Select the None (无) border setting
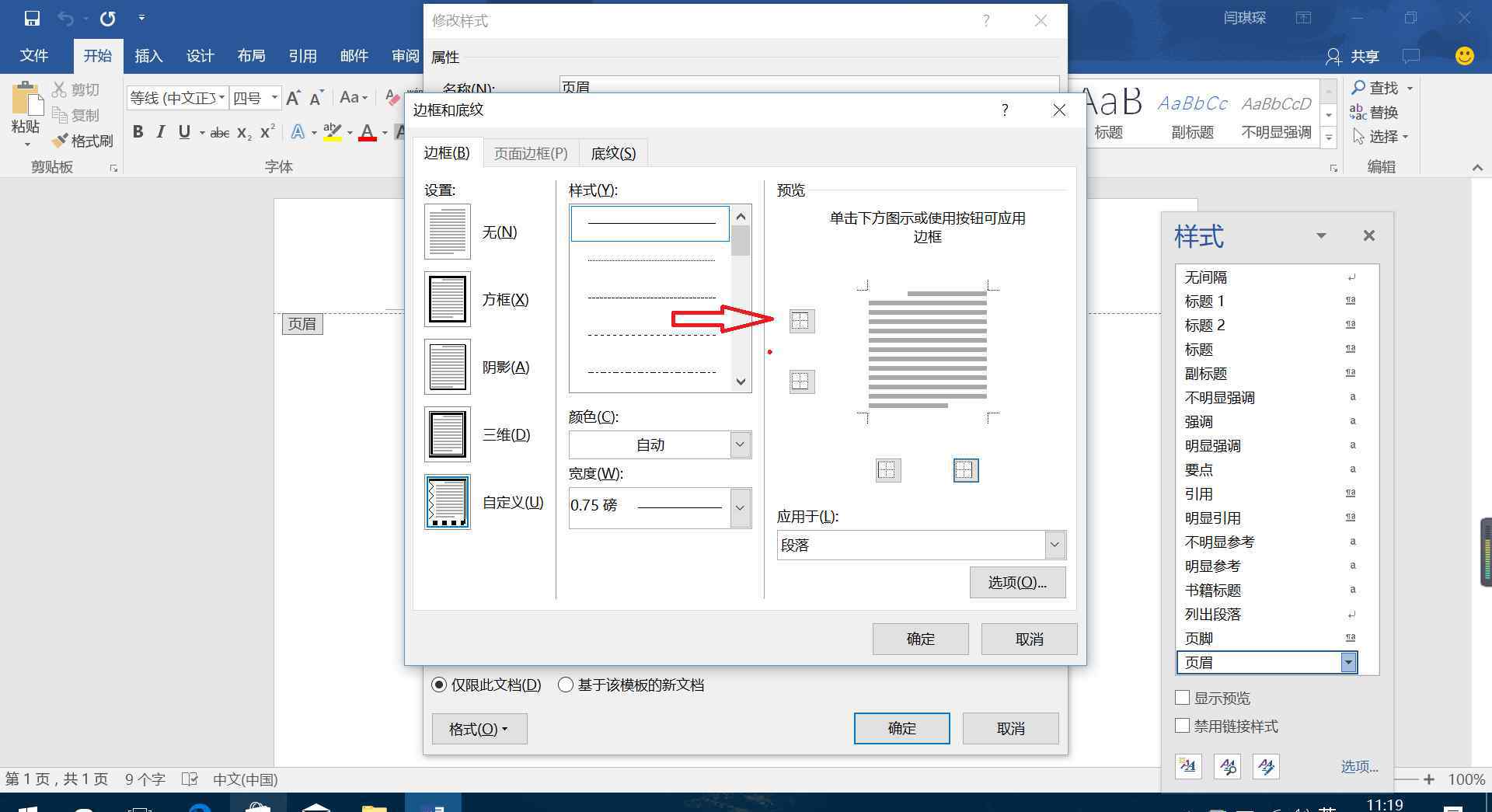 448,232
